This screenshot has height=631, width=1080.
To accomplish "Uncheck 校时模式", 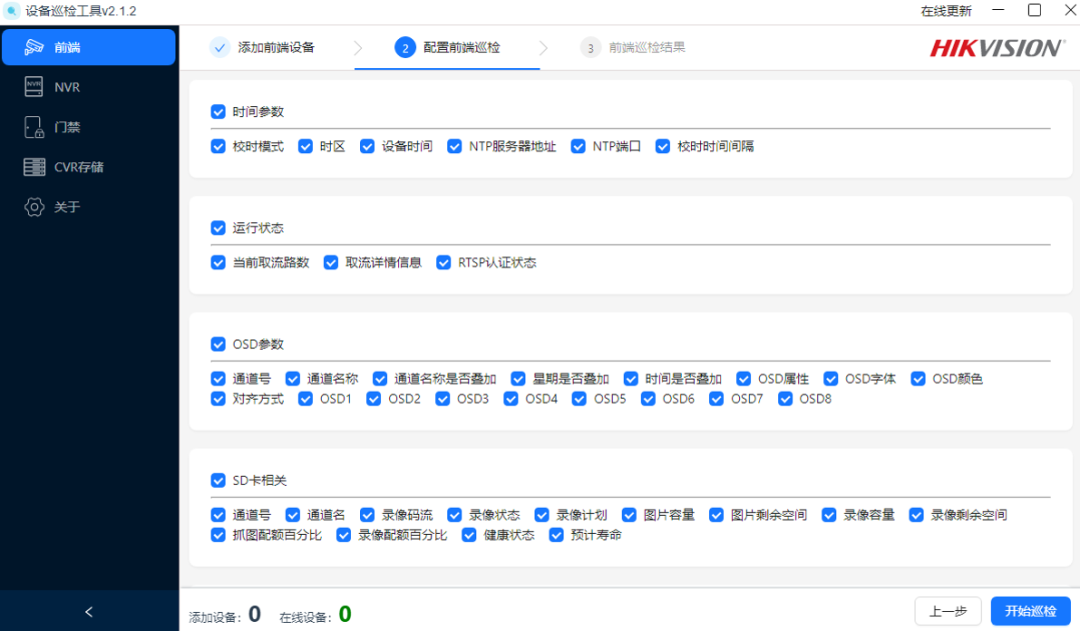I will click(x=218, y=146).
